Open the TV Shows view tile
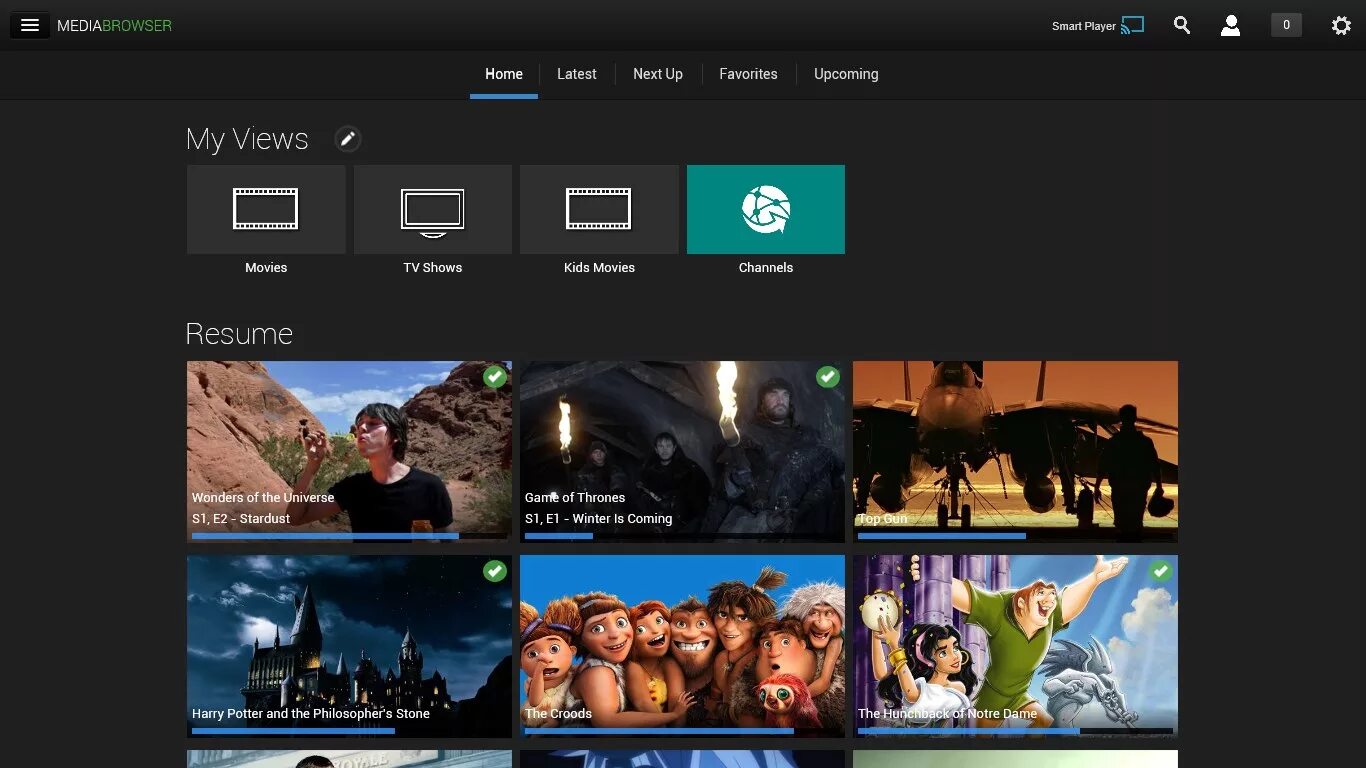The width and height of the screenshot is (1366, 768). click(433, 209)
